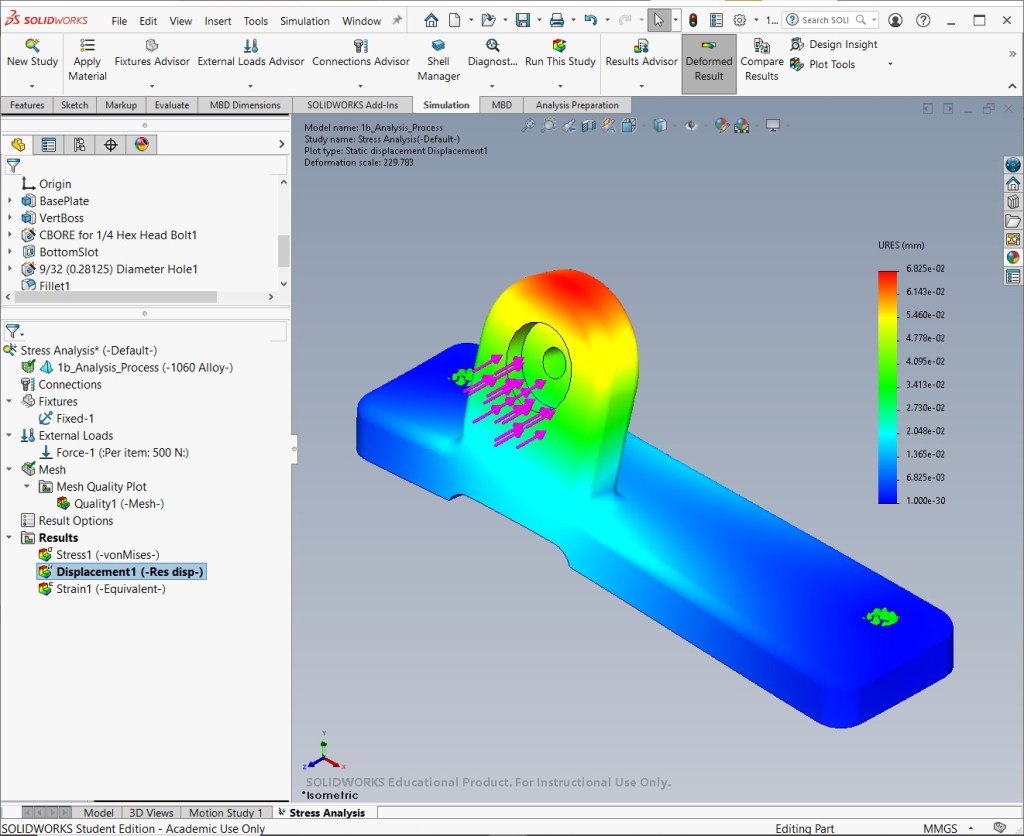Collapse the Fixtures folder
This screenshot has height=836, width=1024.
pyautogui.click(x=9, y=401)
